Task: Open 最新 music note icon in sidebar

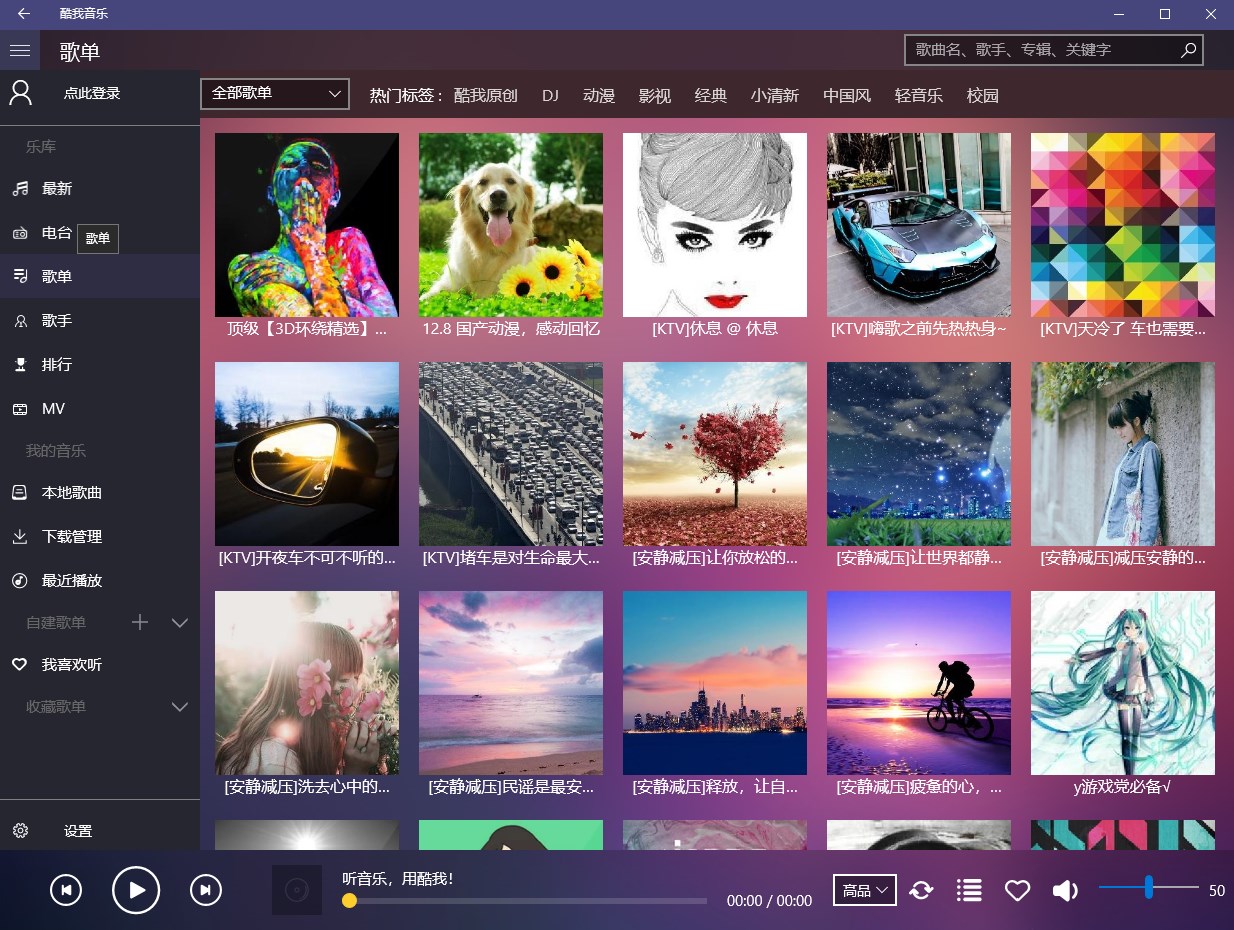Action: coord(20,189)
